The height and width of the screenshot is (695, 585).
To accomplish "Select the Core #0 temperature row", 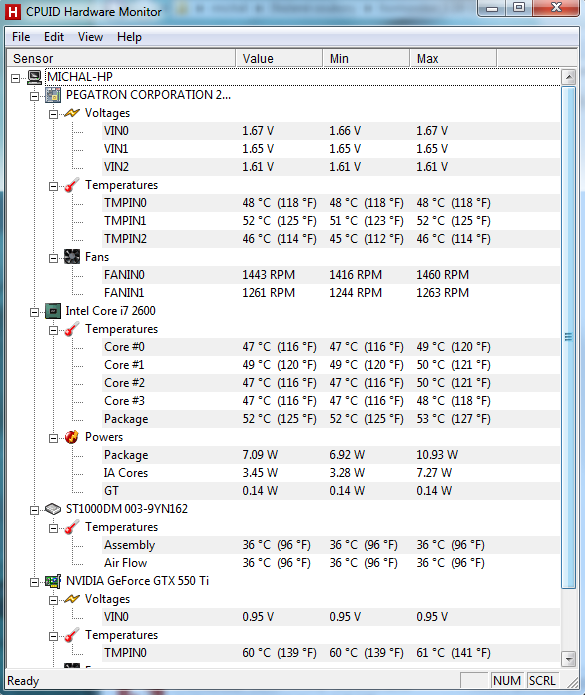I will [x=330, y=347].
